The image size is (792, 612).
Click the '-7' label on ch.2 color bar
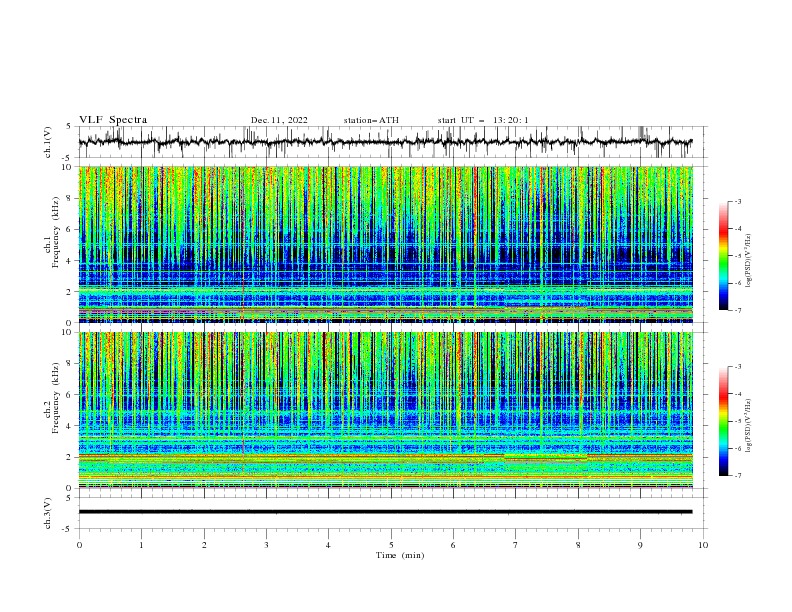tap(737, 476)
